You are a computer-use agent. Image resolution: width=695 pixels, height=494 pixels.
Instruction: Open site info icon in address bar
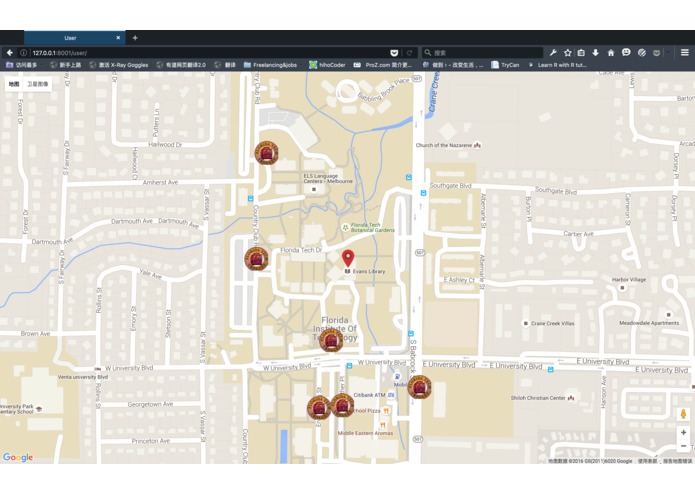[x=23, y=53]
